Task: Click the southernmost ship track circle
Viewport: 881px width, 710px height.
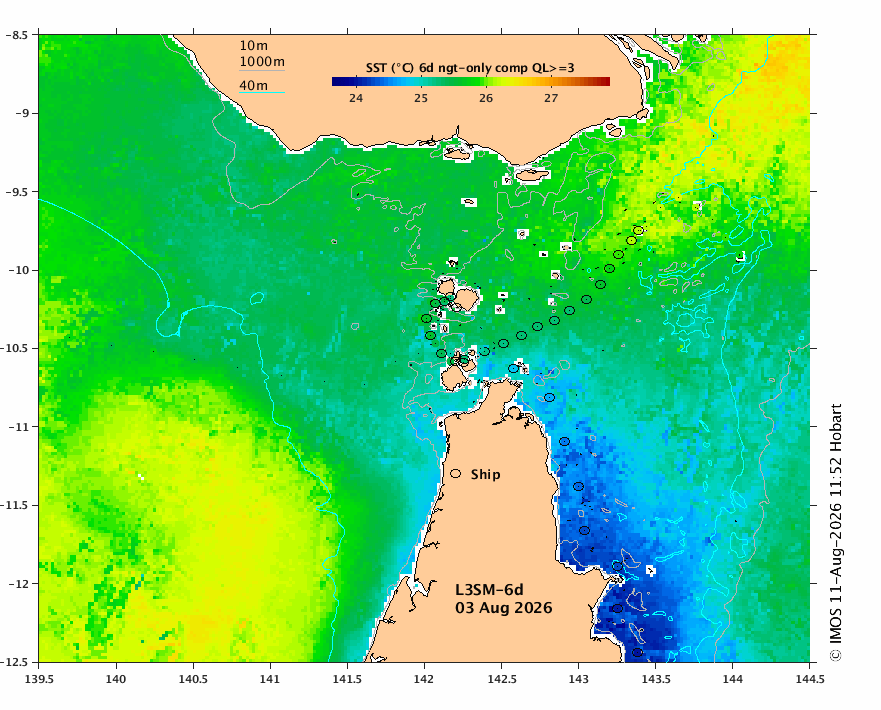Action: point(637,653)
